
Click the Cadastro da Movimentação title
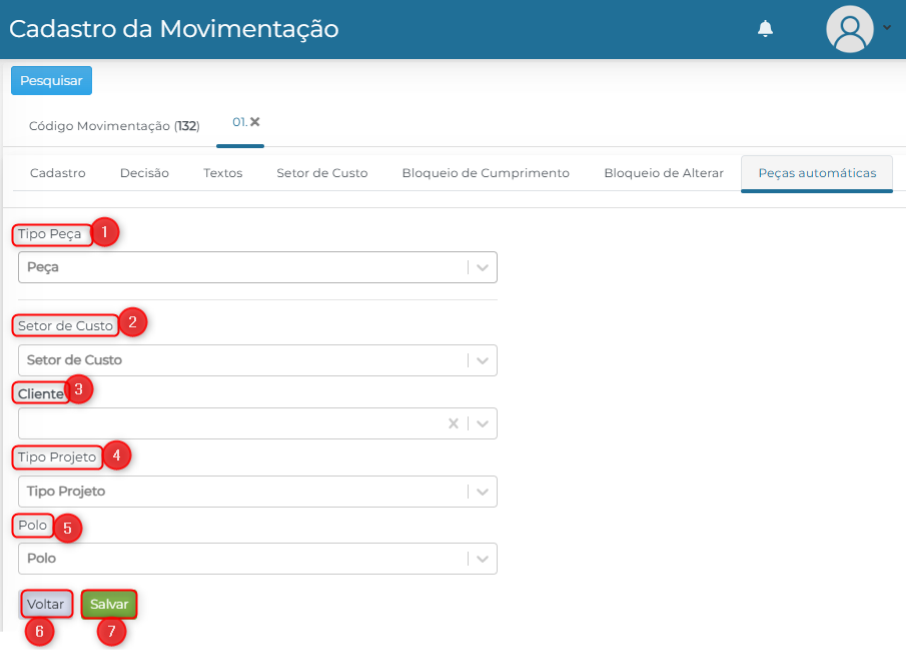[174, 29]
